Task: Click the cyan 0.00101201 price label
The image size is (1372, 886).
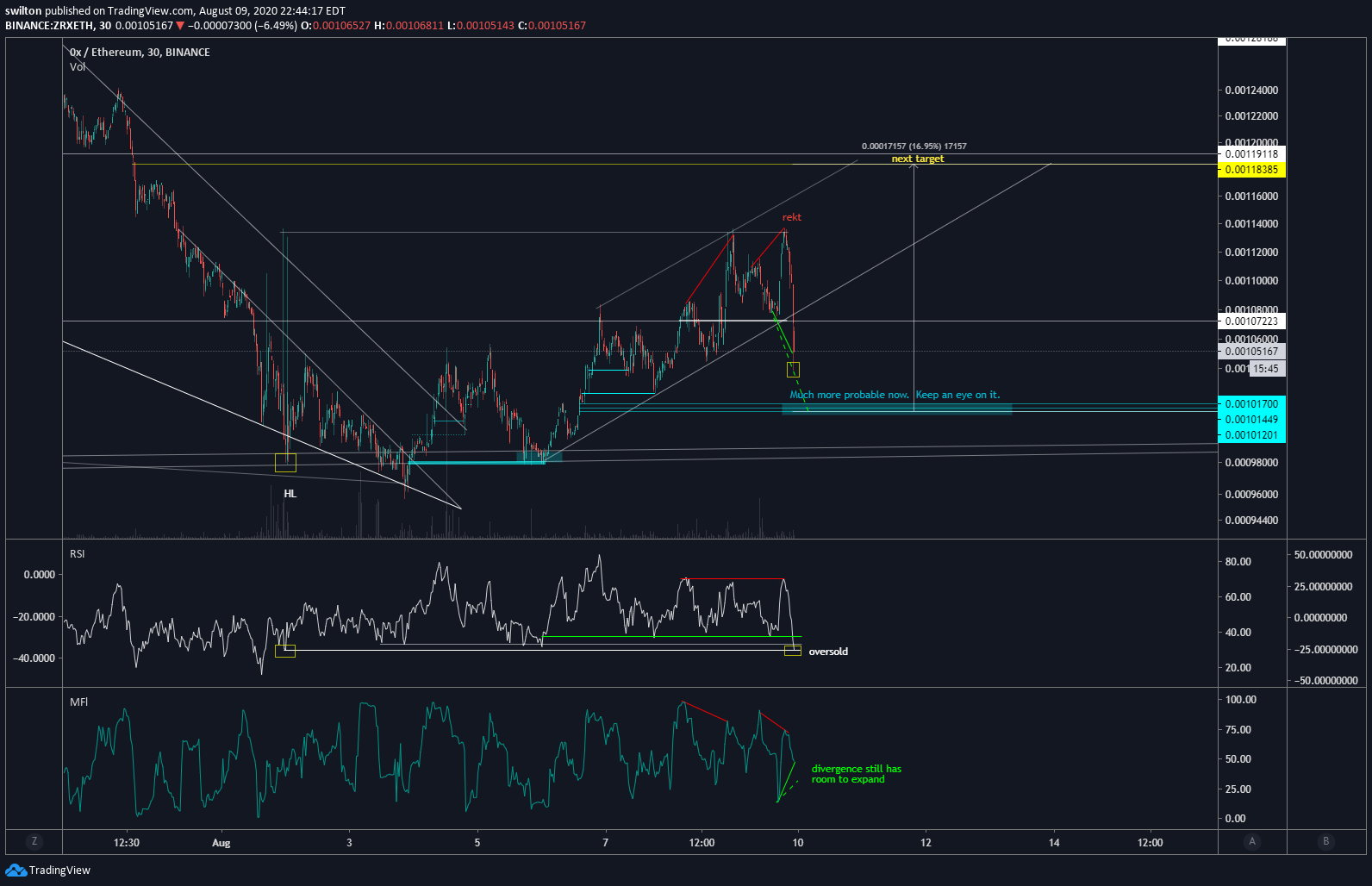Action: click(x=1251, y=435)
